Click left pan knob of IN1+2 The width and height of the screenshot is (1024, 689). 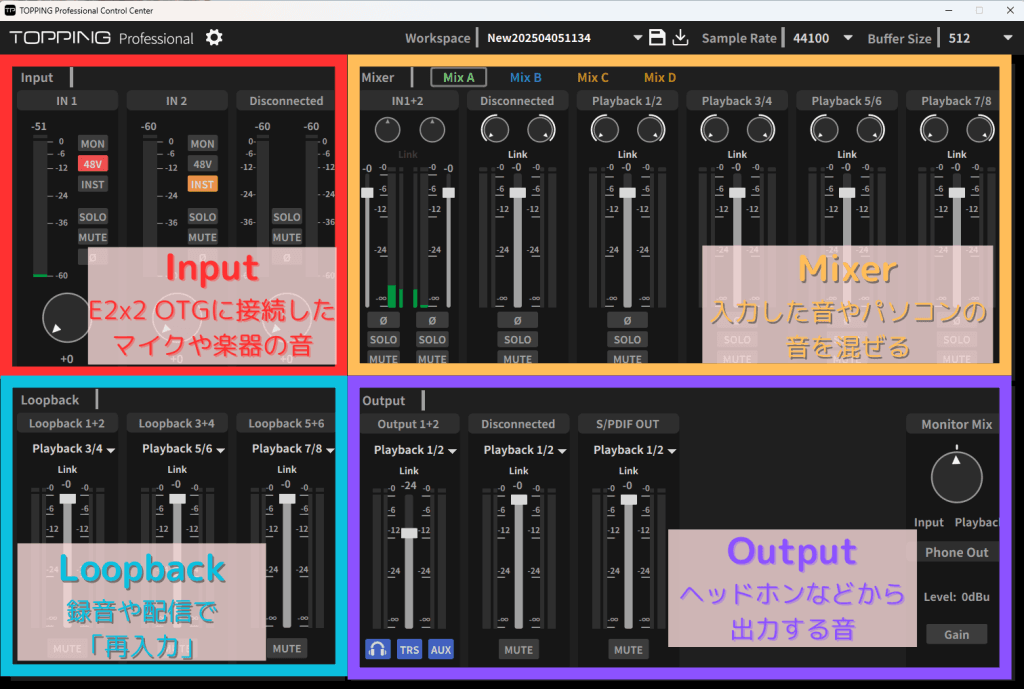point(387,129)
